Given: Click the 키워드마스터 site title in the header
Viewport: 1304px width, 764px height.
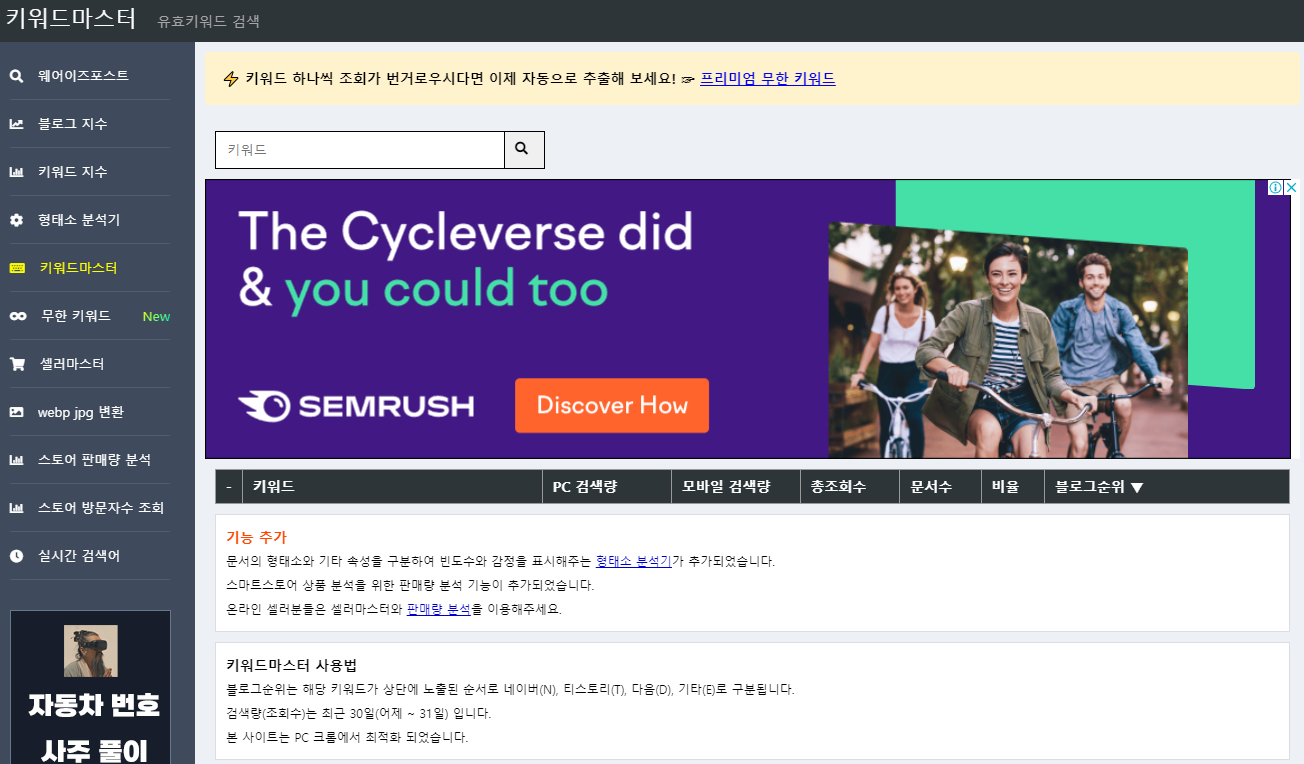Looking at the screenshot, I should (x=71, y=19).
